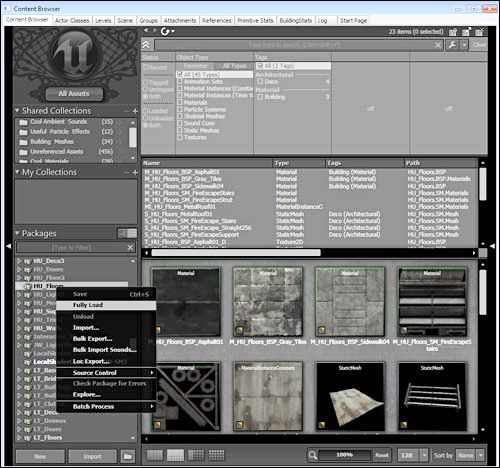
Task: Select the thumbnails-only grid layout icon
Action: click(x=216, y=455)
